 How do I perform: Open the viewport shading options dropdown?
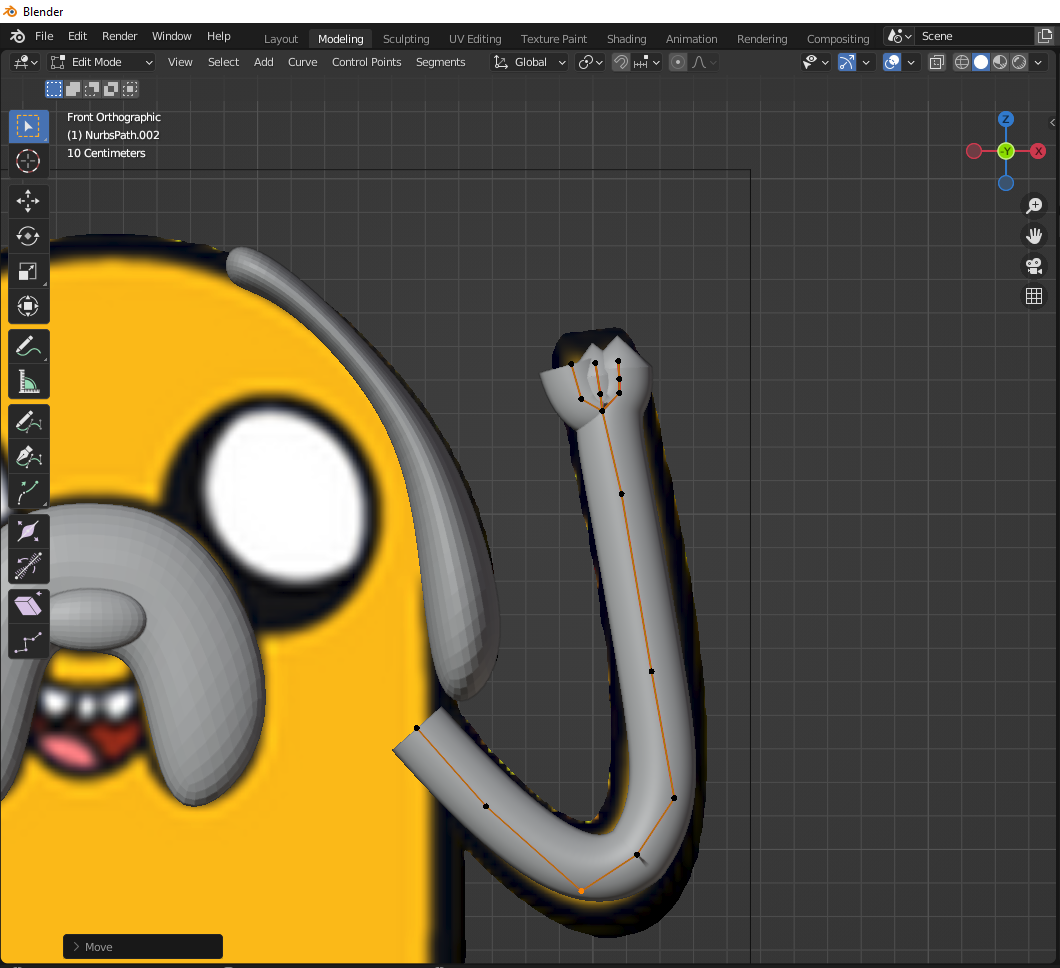tap(1038, 62)
